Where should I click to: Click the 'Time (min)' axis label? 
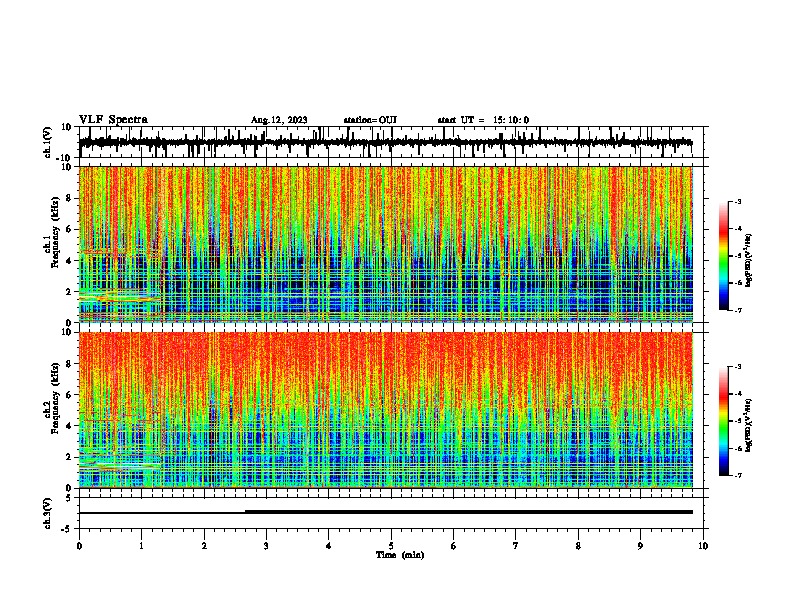(x=400, y=555)
